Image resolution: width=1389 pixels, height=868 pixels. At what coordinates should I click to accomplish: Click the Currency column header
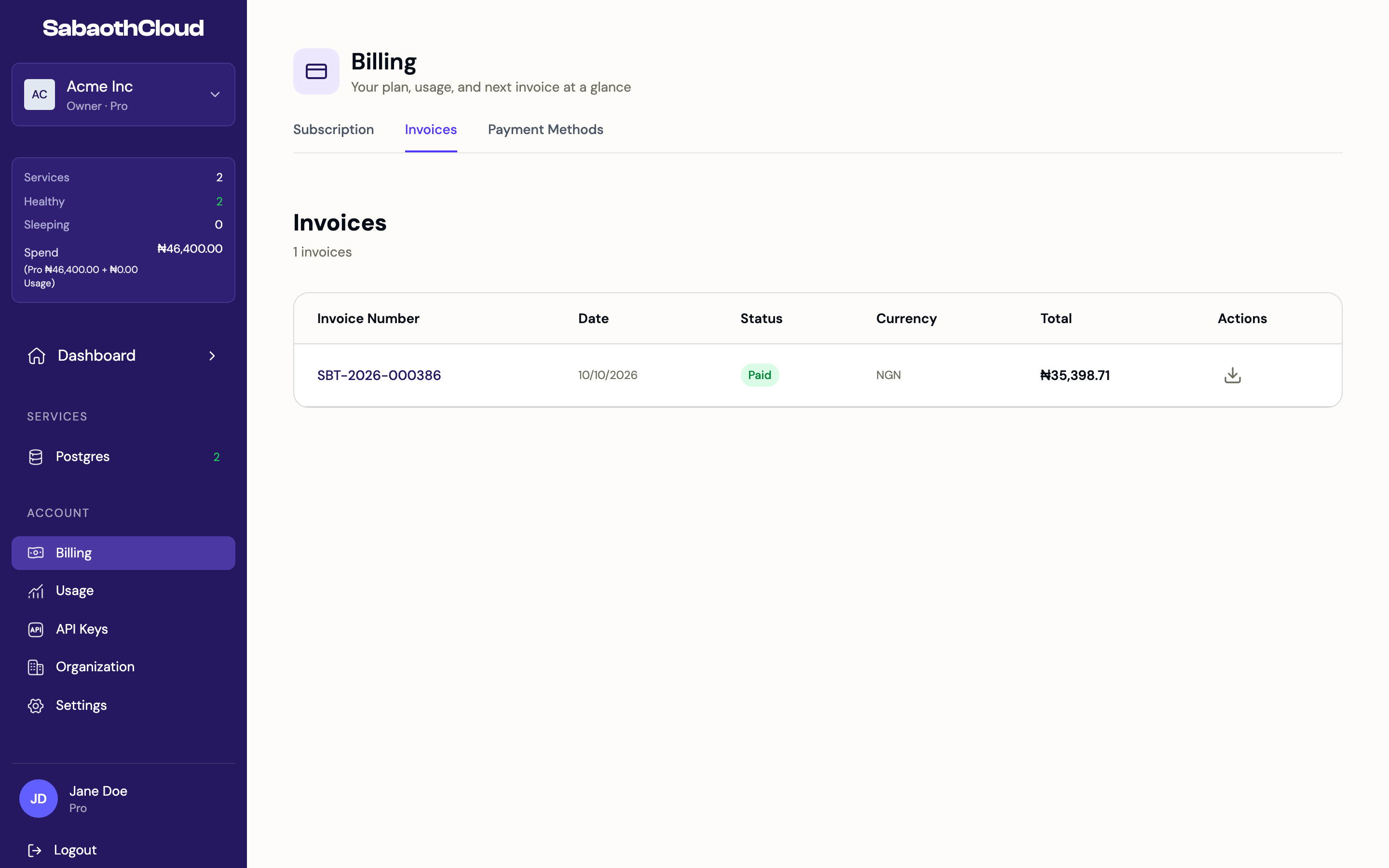coord(906,319)
